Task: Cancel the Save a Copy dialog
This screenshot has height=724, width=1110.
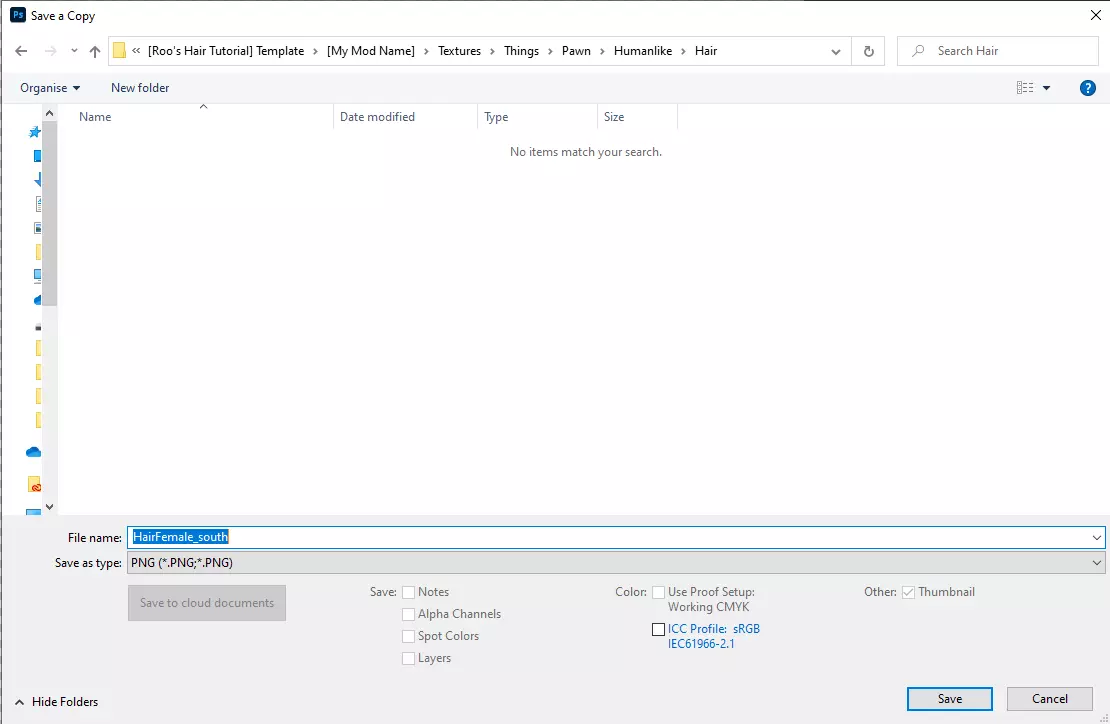Action: tap(1049, 699)
